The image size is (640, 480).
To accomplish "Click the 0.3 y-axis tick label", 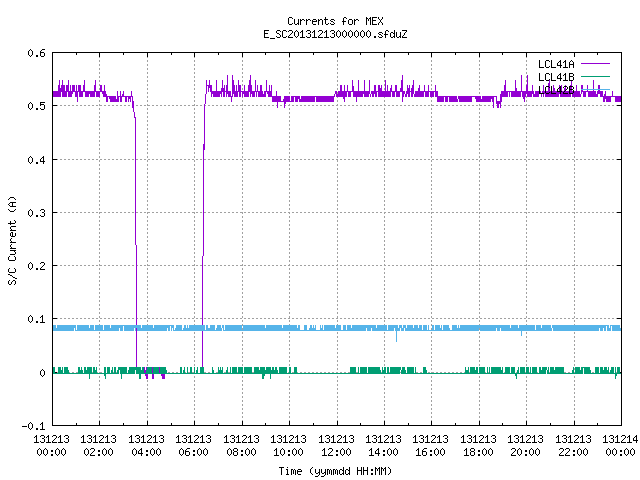I will [x=36, y=213].
